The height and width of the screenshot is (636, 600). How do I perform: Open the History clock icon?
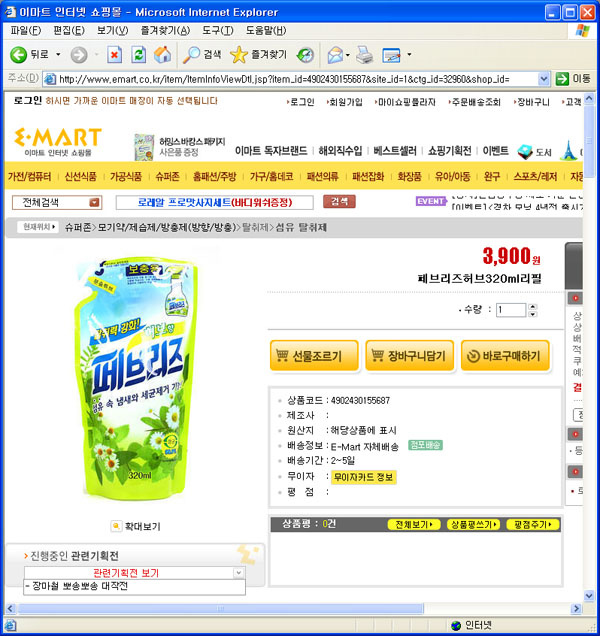[x=305, y=55]
